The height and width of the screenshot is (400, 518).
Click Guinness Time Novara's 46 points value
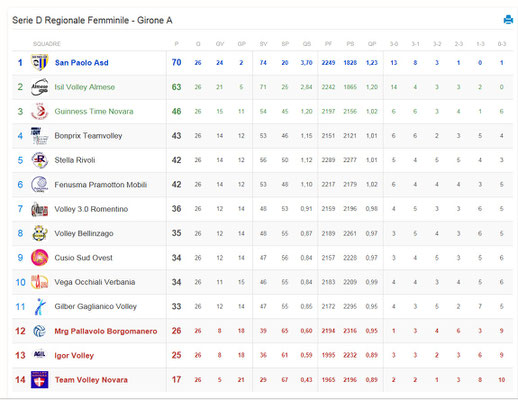pos(176,111)
